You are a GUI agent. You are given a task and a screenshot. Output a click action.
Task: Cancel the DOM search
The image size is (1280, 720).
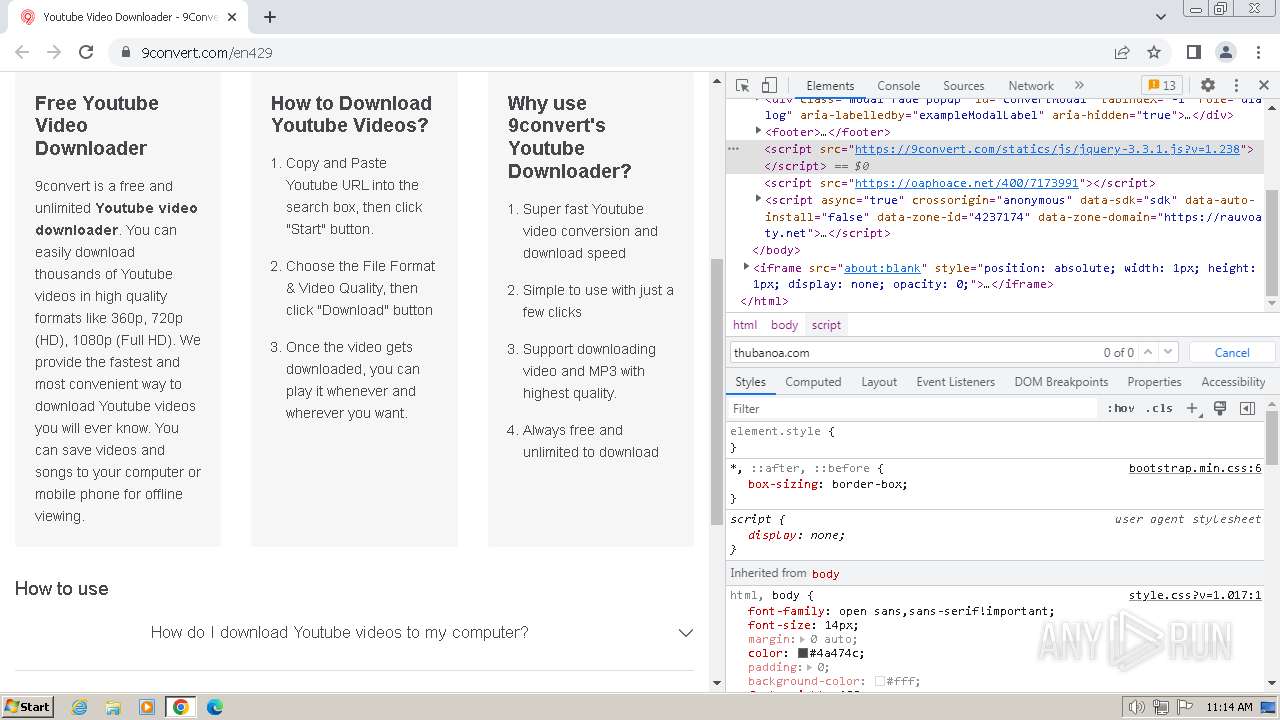tap(1232, 352)
